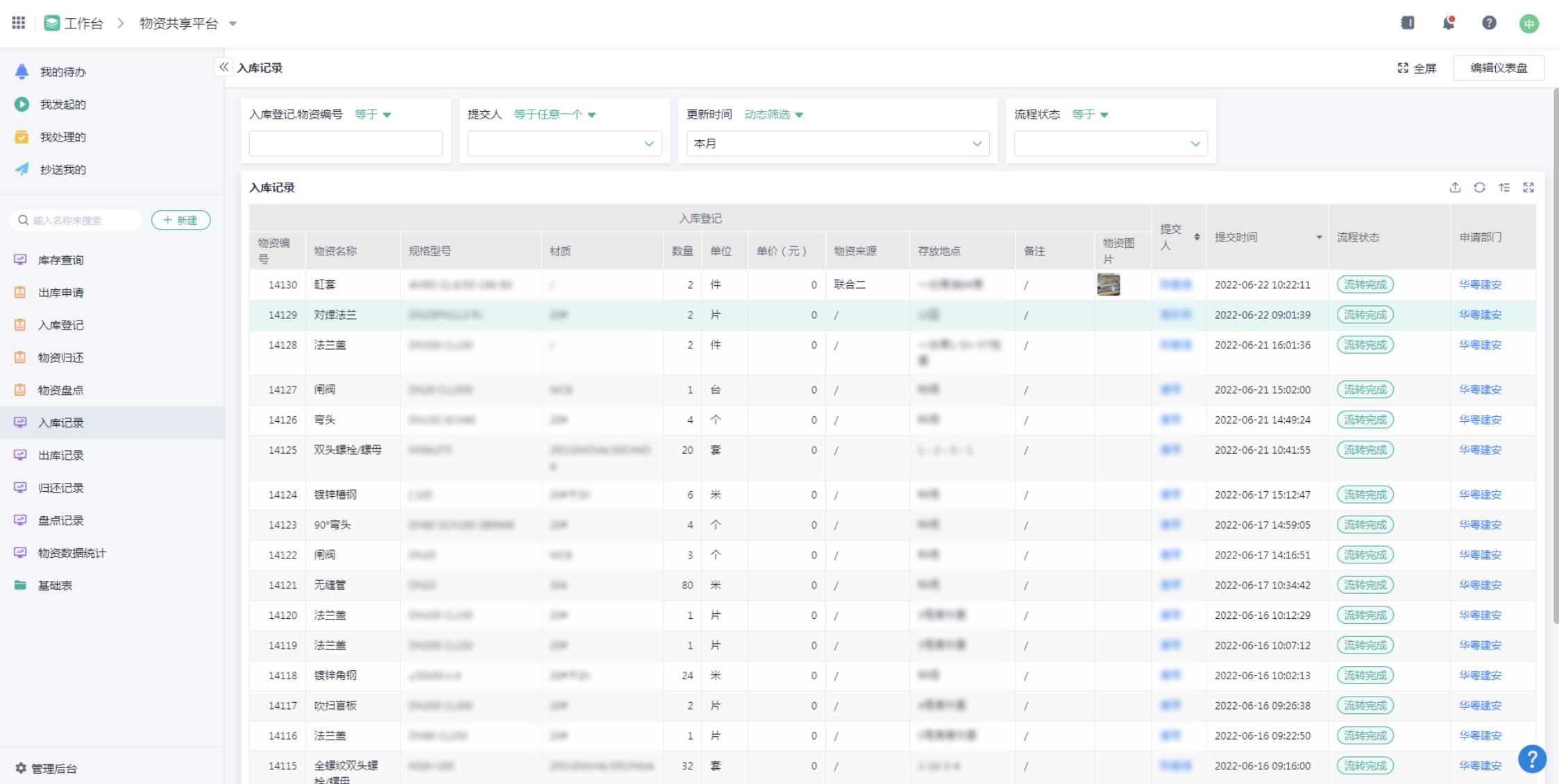Click the 物资编号 filter input field

(346, 144)
